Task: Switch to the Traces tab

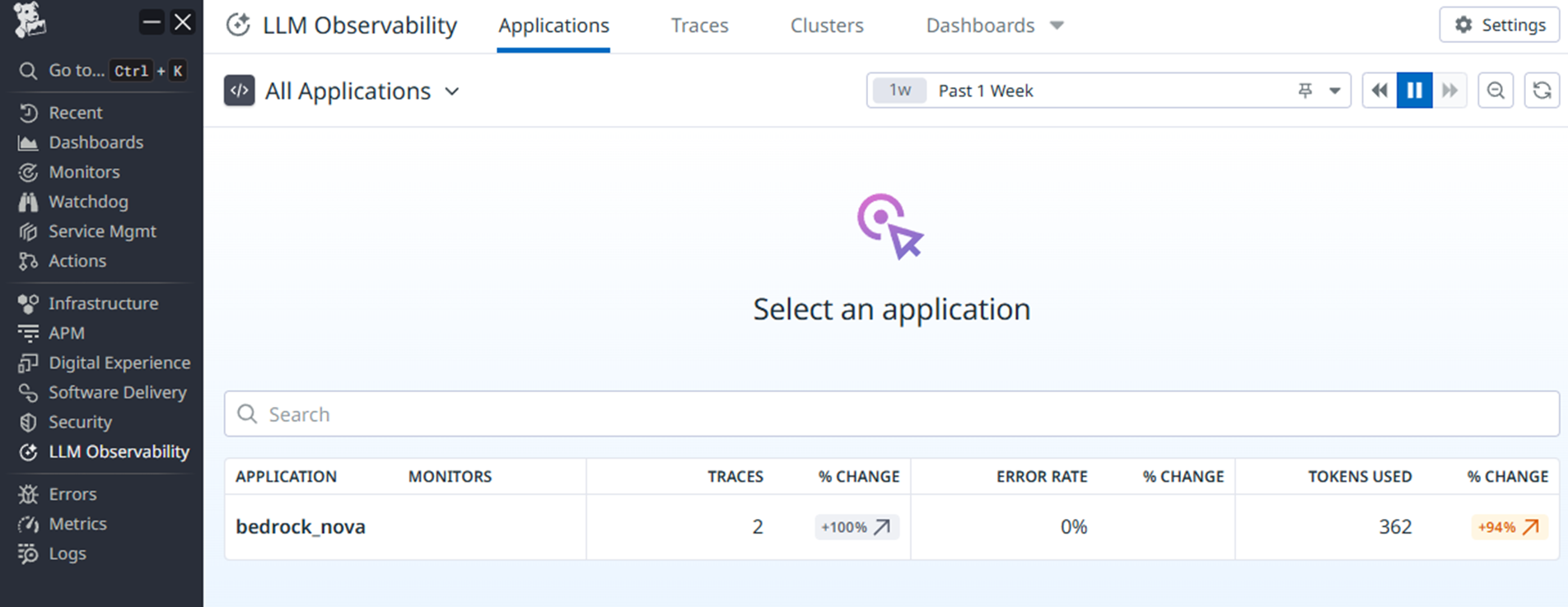Action: (x=699, y=26)
